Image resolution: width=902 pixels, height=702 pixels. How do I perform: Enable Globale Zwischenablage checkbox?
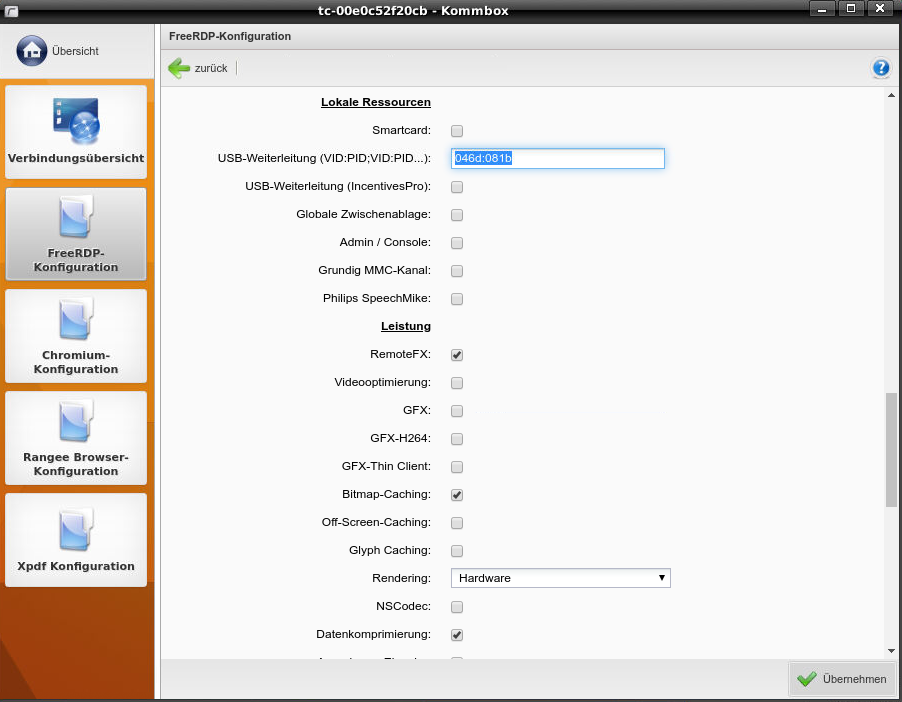click(x=457, y=215)
